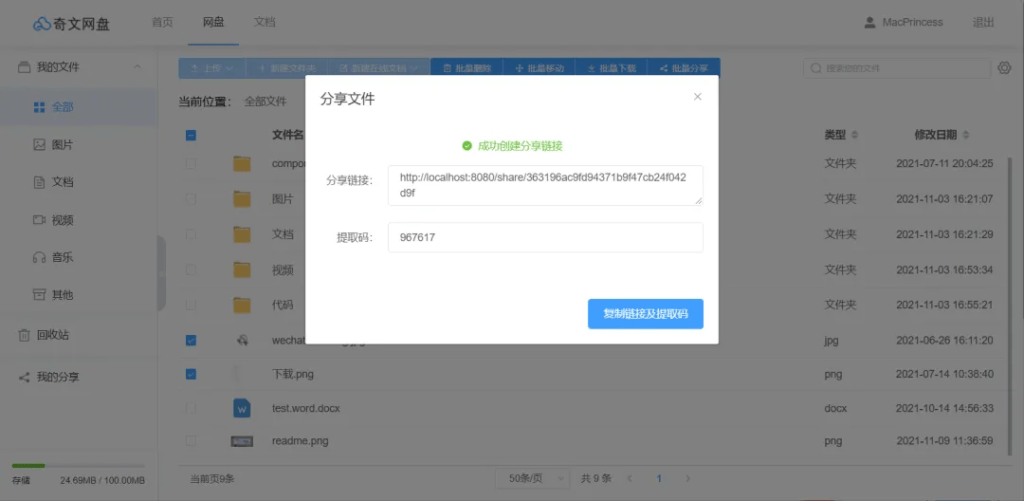Uncheck the 下载.png row checkbox
Viewport: 1024px width, 501px height.
pos(191,374)
